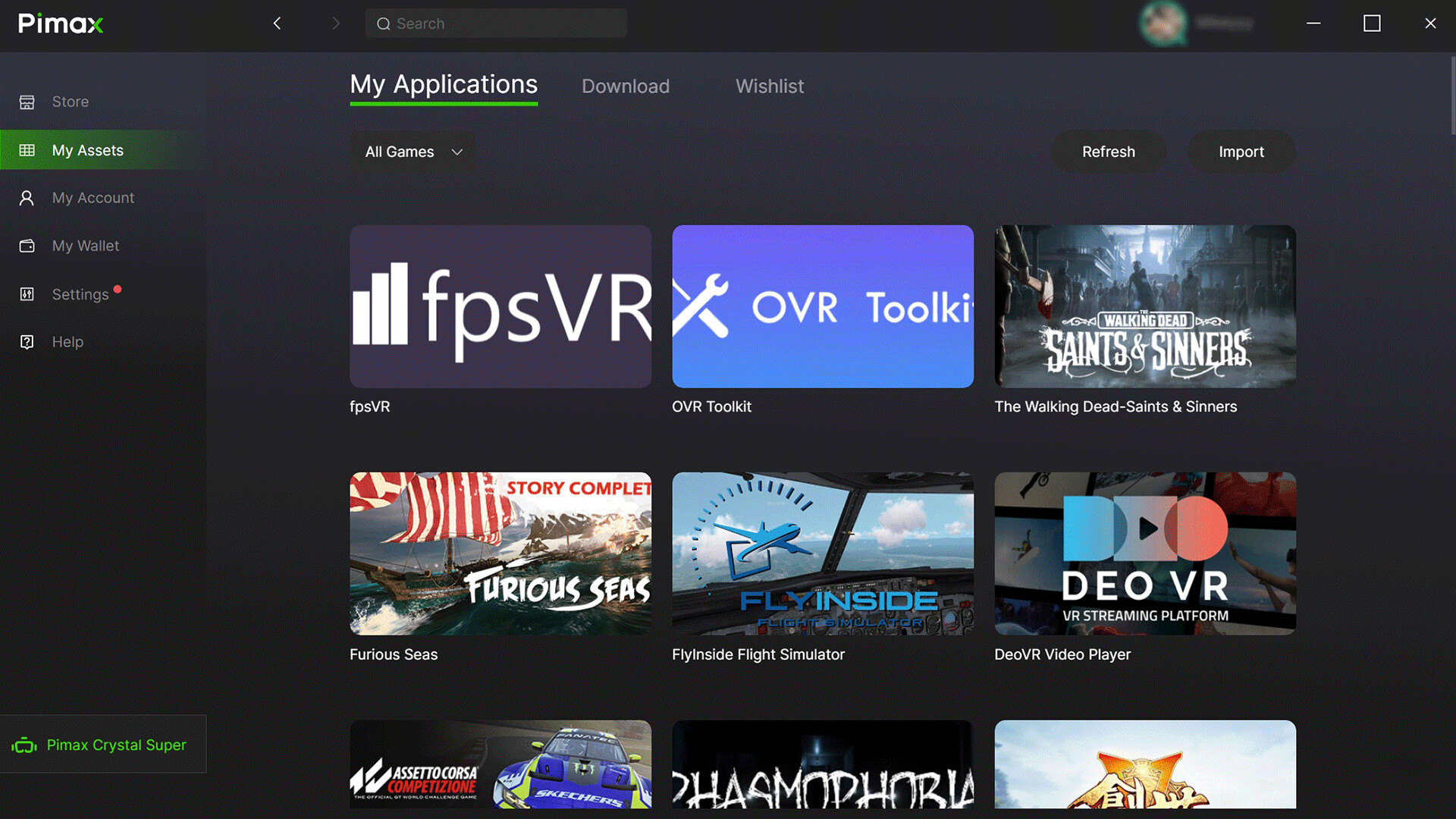
Task: Switch to the Download tab
Action: click(625, 86)
